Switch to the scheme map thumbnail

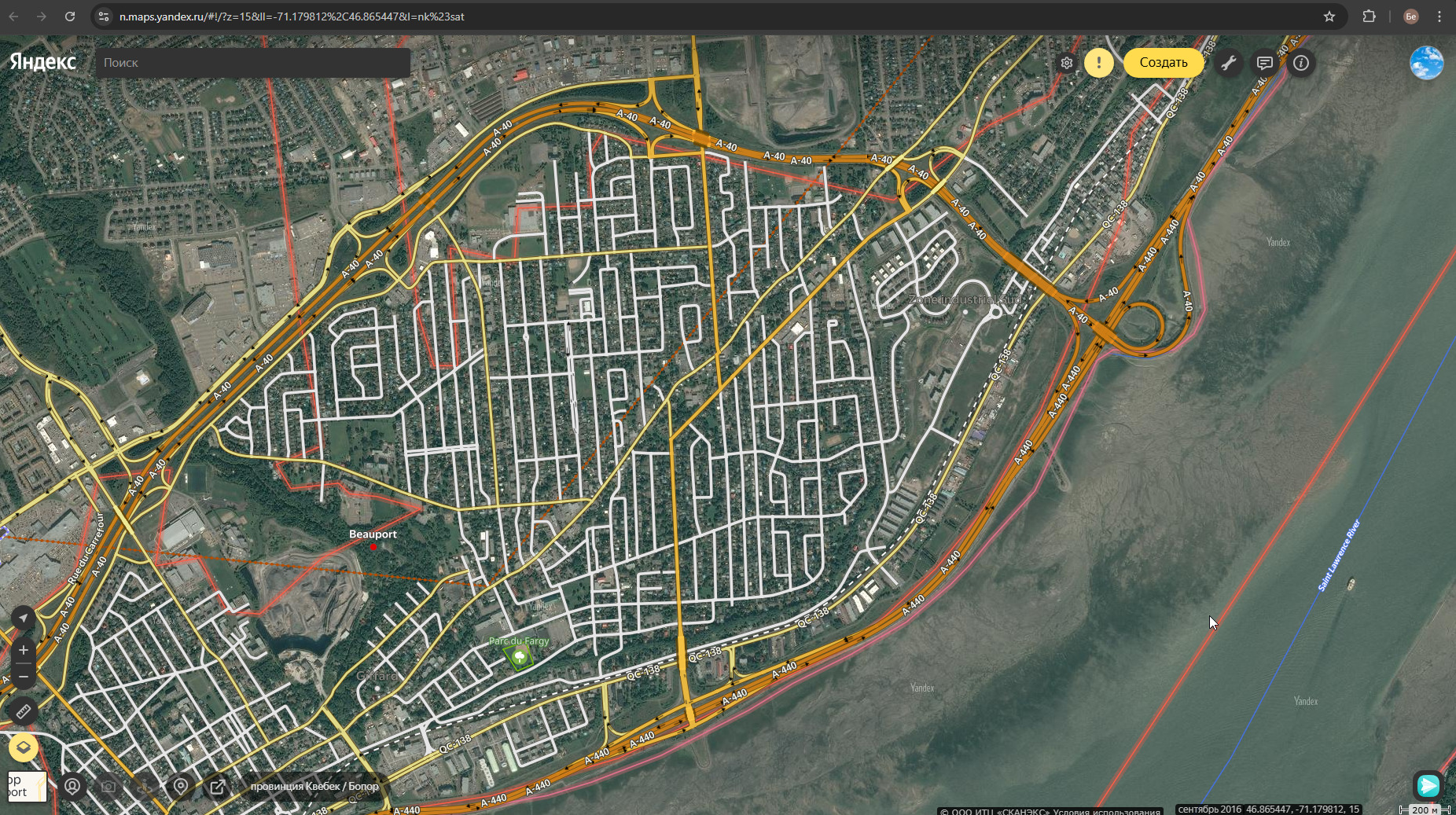click(x=26, y=786)
